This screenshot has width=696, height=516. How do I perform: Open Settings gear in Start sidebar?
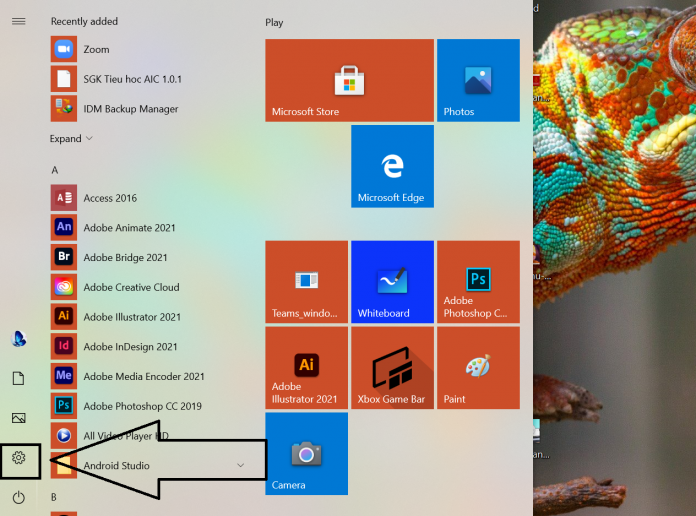point(18,458)
